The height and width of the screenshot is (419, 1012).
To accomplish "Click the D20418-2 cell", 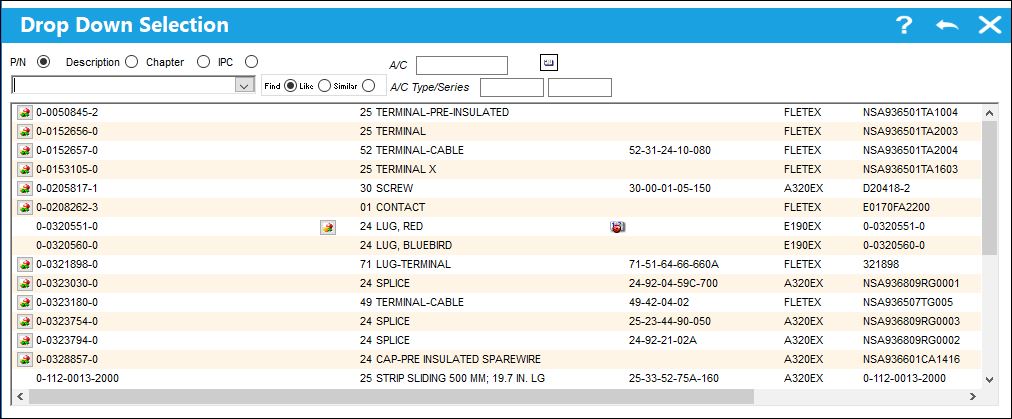I will pos(886,189).
